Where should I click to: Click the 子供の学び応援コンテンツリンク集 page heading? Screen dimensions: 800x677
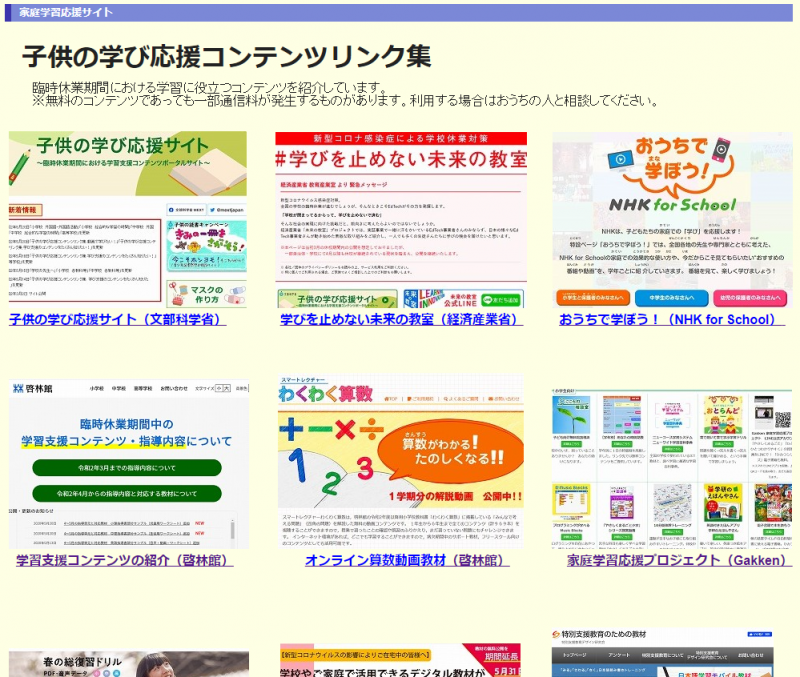[227, 57]
